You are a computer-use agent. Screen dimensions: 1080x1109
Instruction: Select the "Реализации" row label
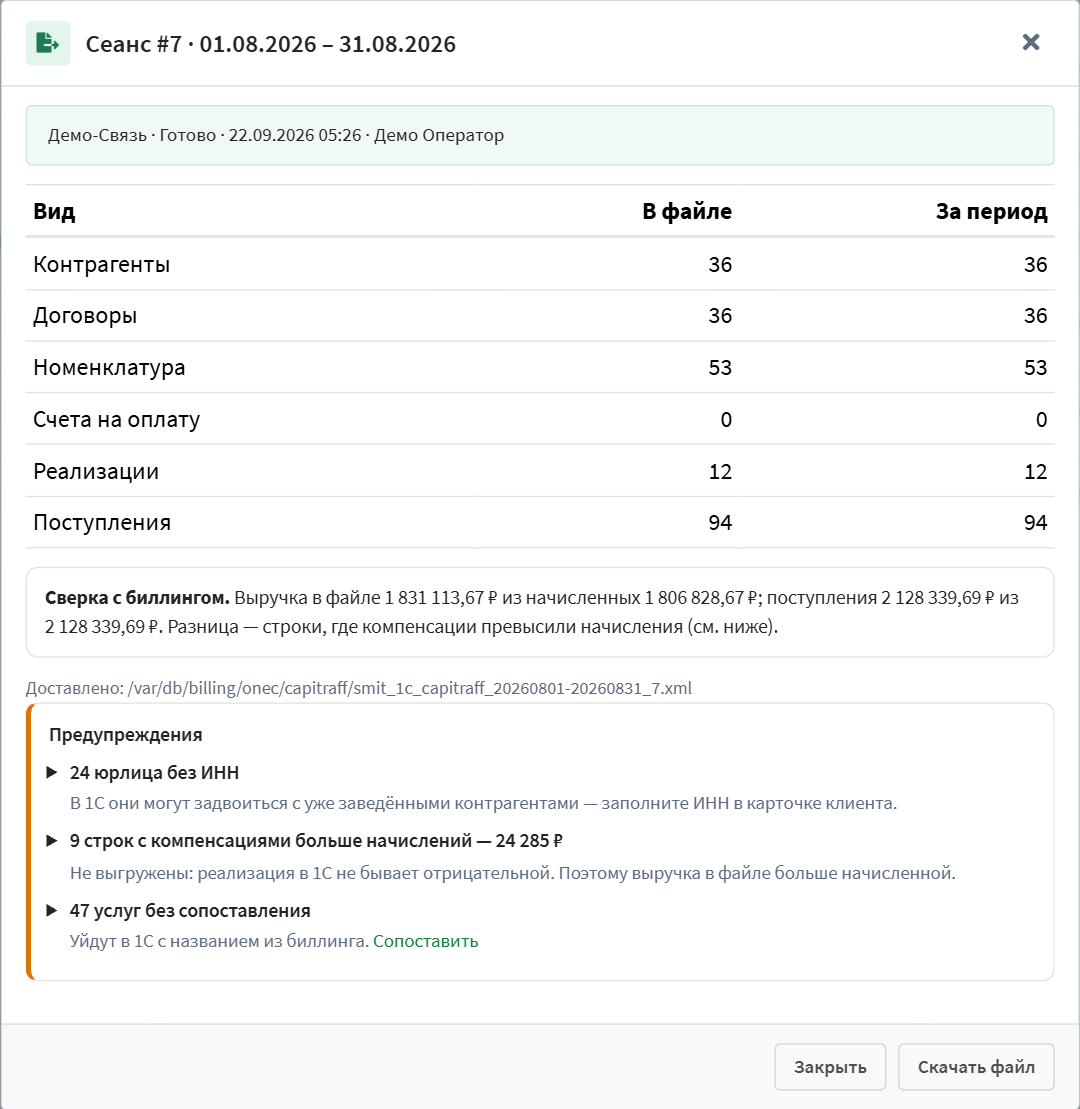[96, 471]
